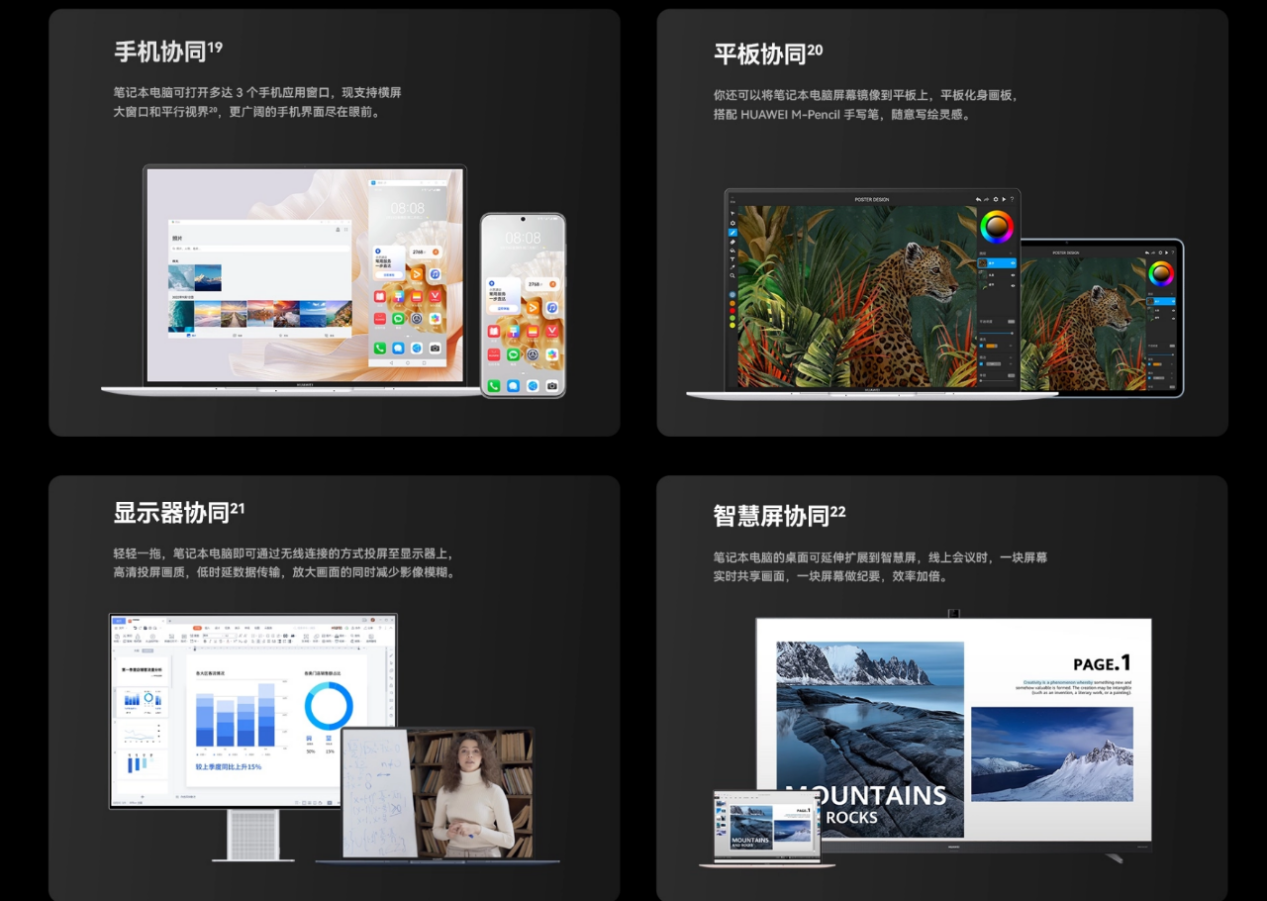Open the brush settings dropdown arrow in right panel
The image size is (1267, 901).
[1010, 345]
